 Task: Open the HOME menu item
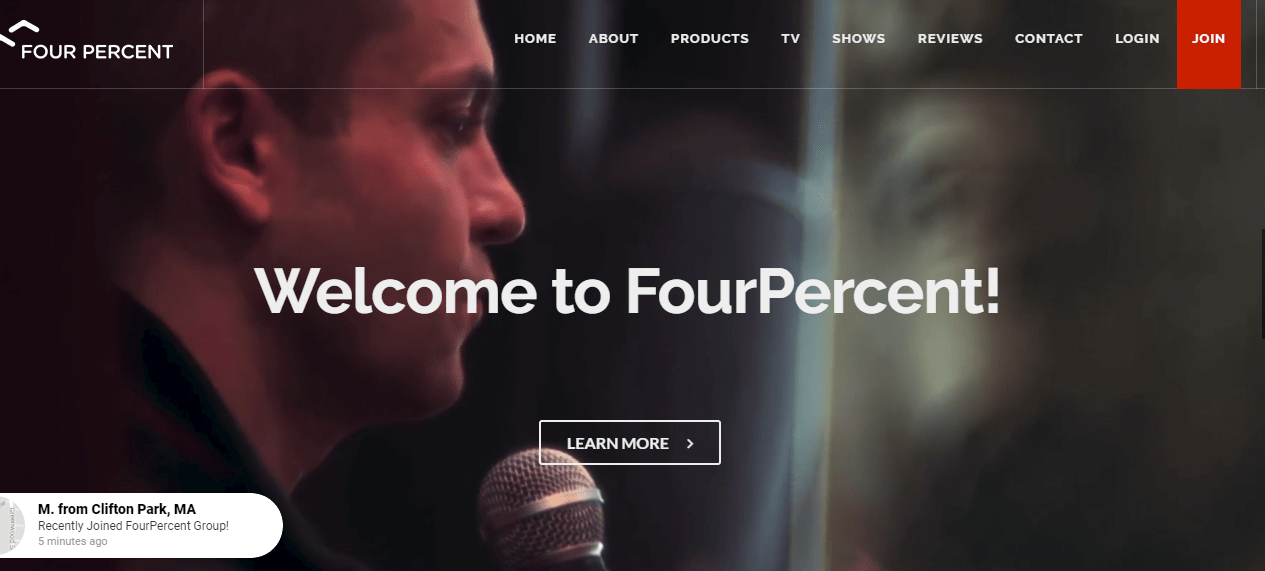[535, 39]
